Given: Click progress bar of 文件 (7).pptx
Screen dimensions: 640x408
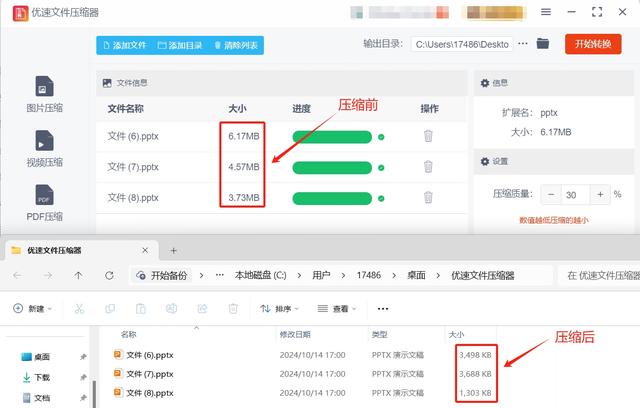Looking at the screenshot, I should [x=332, y=168].
